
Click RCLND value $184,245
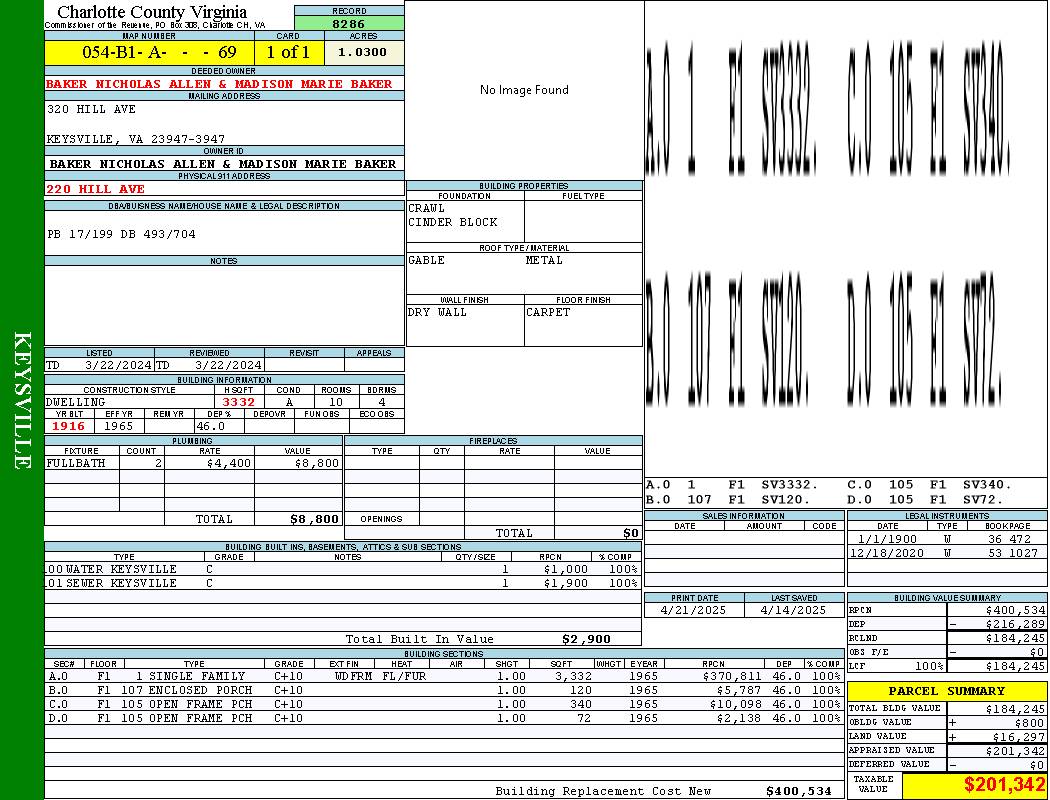[1015, 639]
